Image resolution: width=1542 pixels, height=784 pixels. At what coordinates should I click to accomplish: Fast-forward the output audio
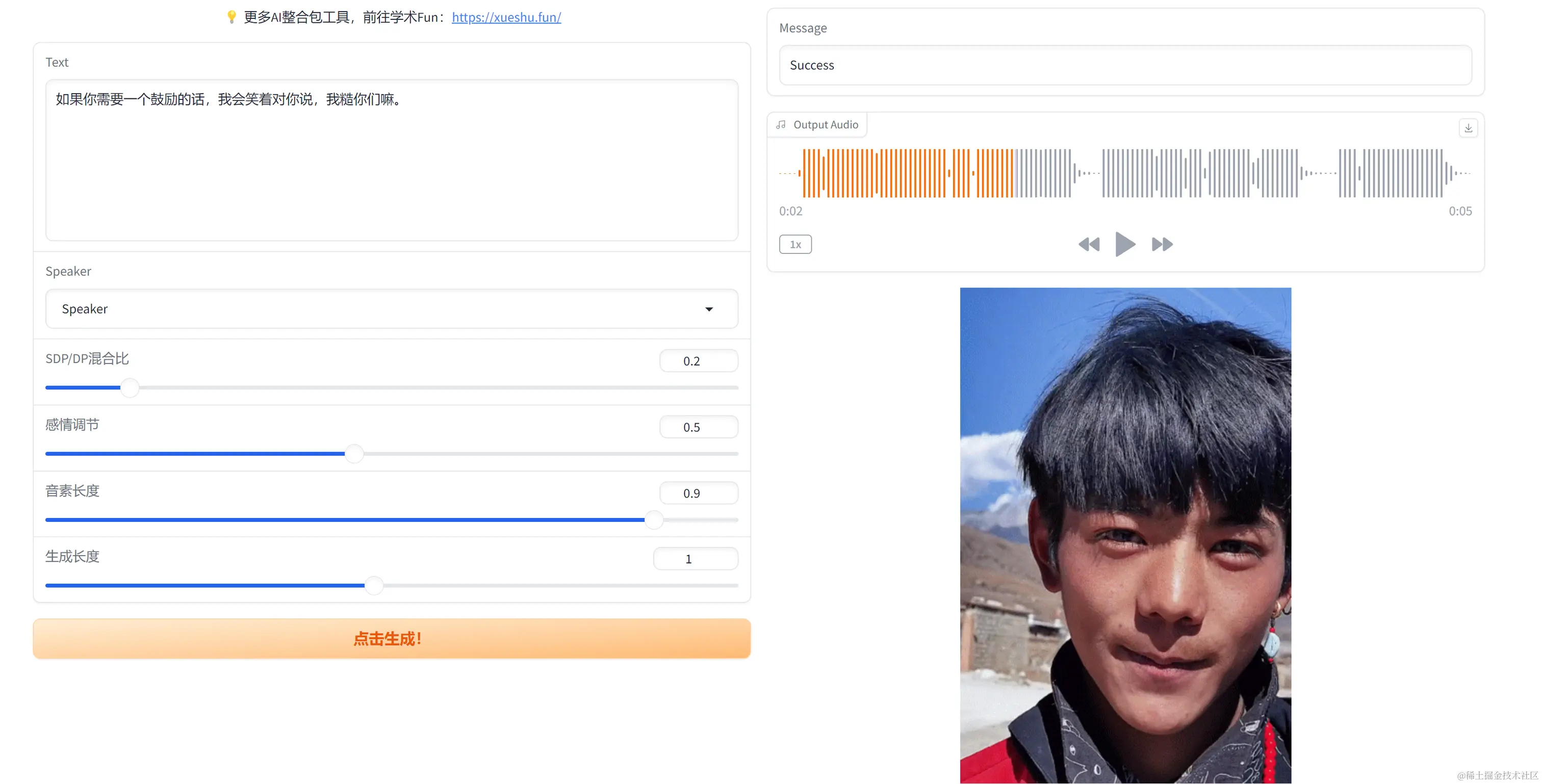(x=1162, y=244)
